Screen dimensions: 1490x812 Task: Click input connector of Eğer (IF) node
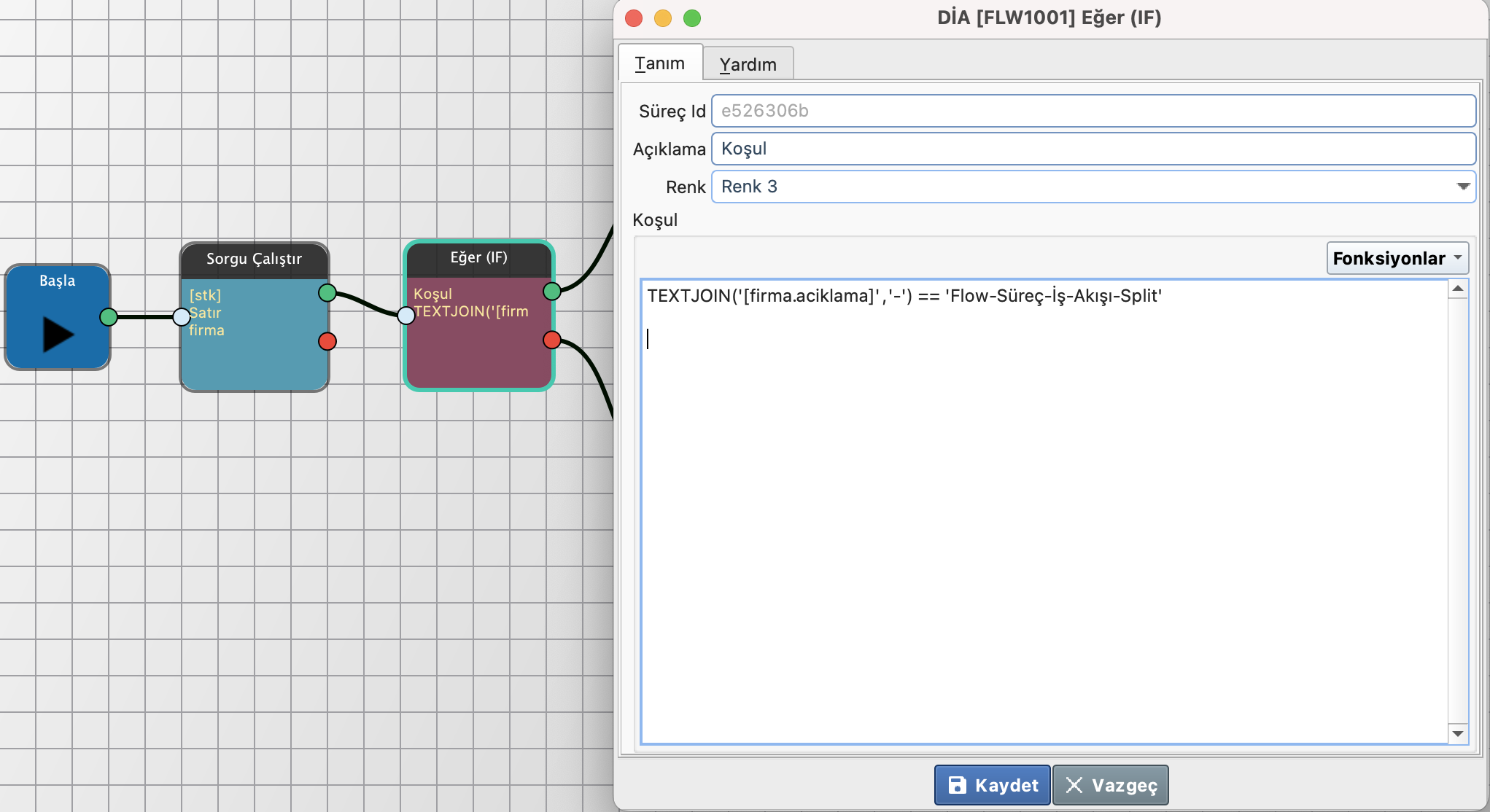406,316
